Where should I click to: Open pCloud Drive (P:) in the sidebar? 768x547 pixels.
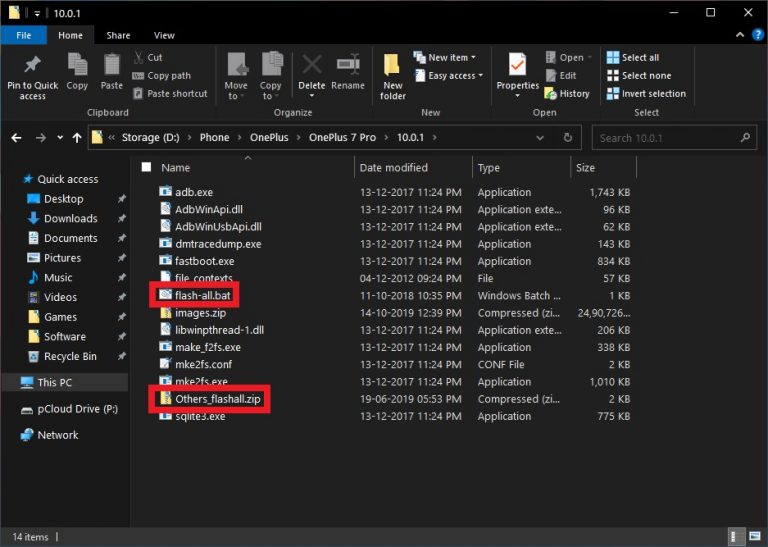point(77,409)
